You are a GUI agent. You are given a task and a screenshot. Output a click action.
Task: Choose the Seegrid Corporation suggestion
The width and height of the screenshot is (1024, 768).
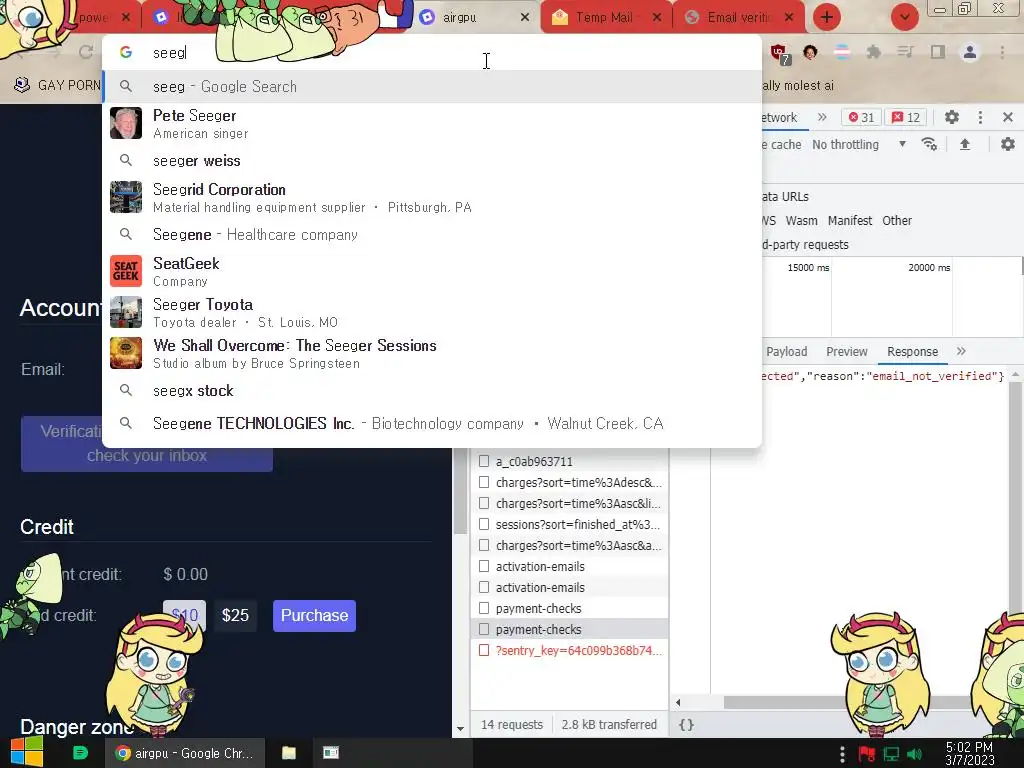pos(432,197)
